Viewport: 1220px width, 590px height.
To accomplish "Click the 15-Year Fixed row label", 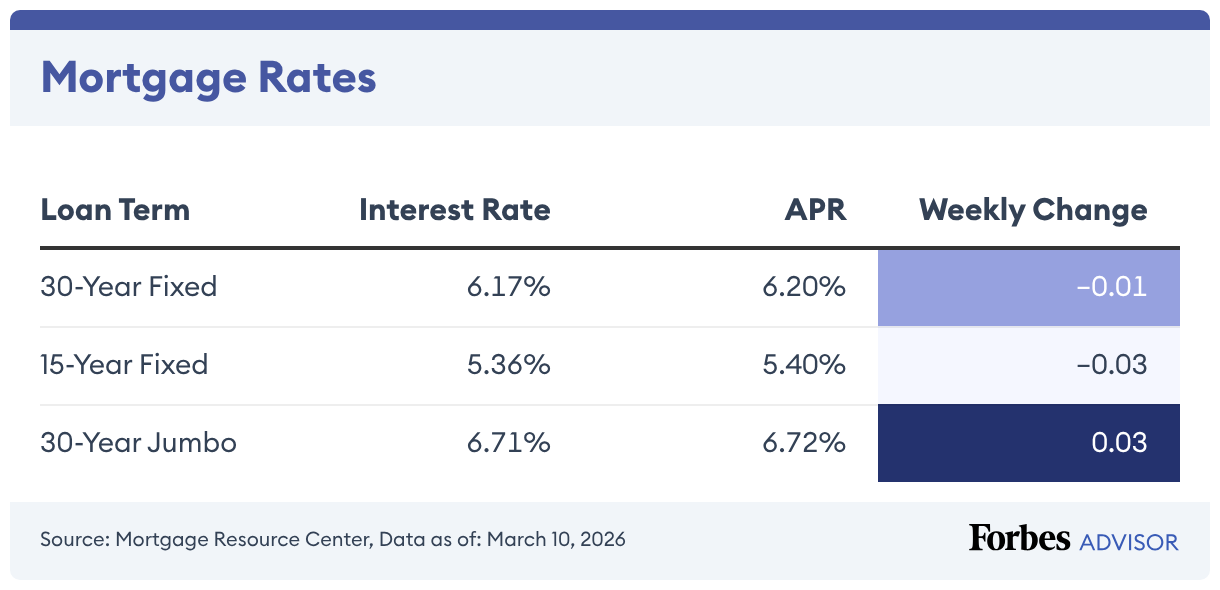I will [x=124, y=364].
